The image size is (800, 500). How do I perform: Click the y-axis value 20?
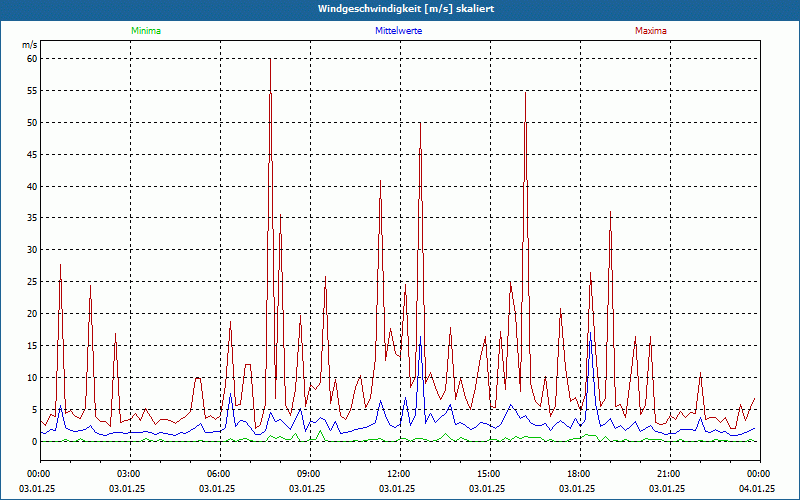point(32,314)
